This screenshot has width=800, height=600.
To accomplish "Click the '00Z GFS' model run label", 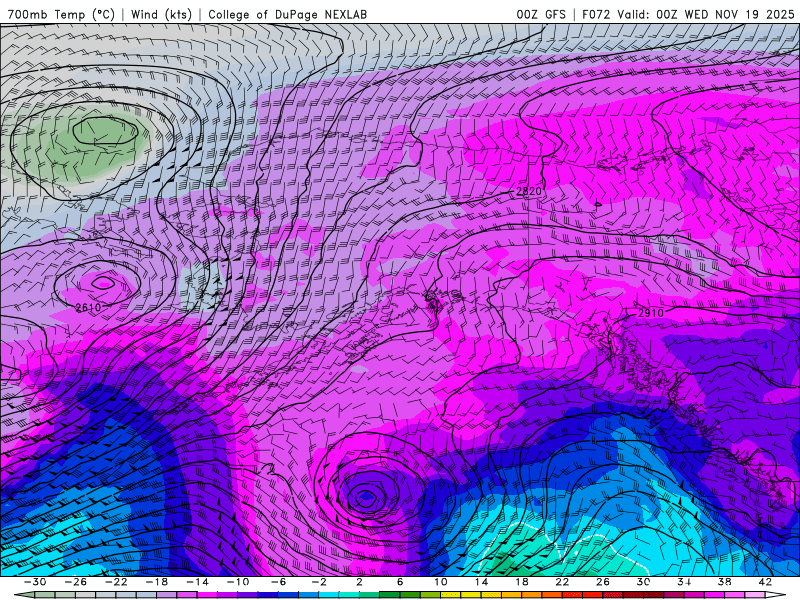I will [541, 14].
